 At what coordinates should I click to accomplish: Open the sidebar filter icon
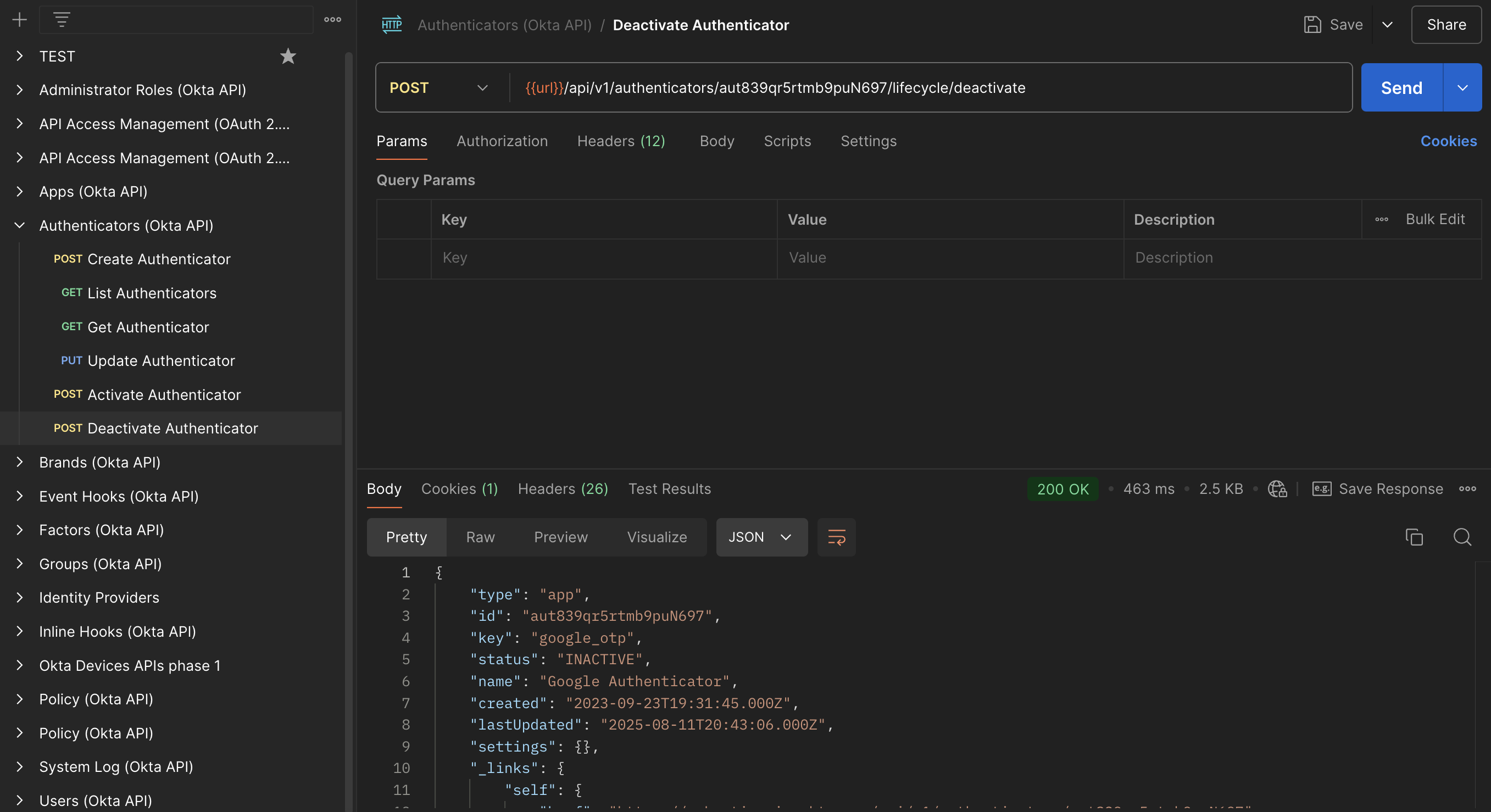62,19
